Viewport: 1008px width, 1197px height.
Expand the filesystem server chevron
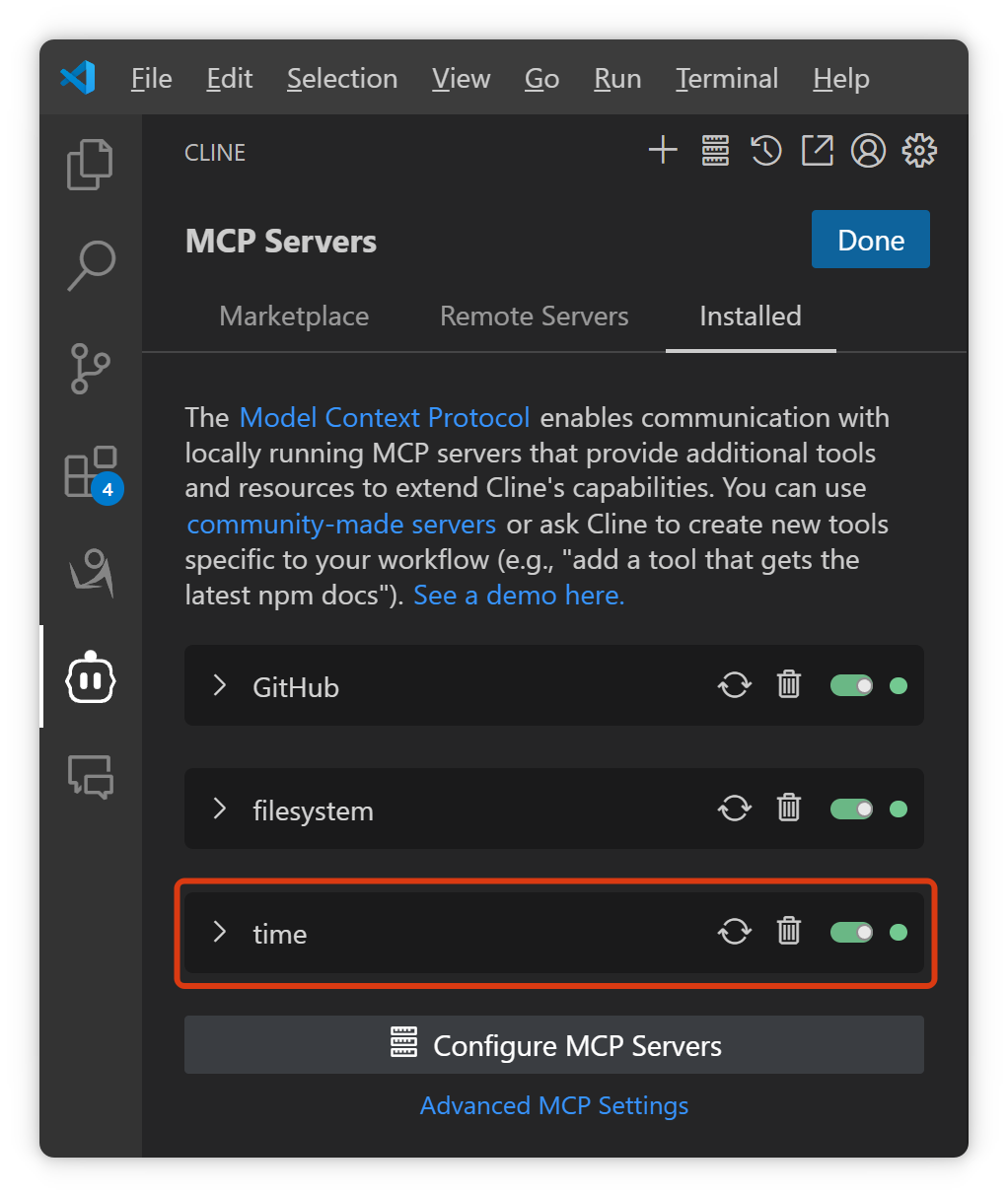click(220, 809)
